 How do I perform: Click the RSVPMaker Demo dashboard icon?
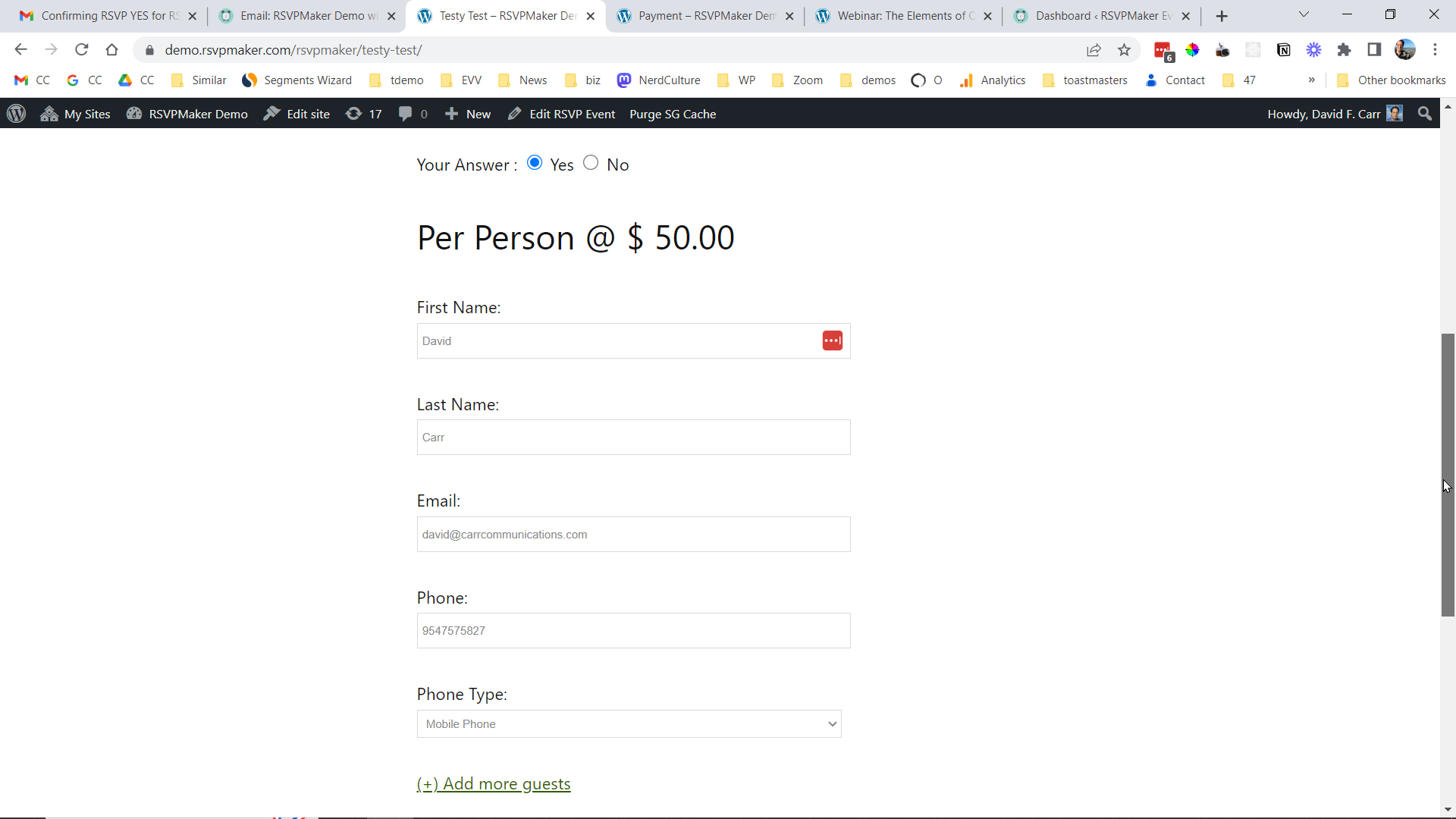(x=134, y=114)
